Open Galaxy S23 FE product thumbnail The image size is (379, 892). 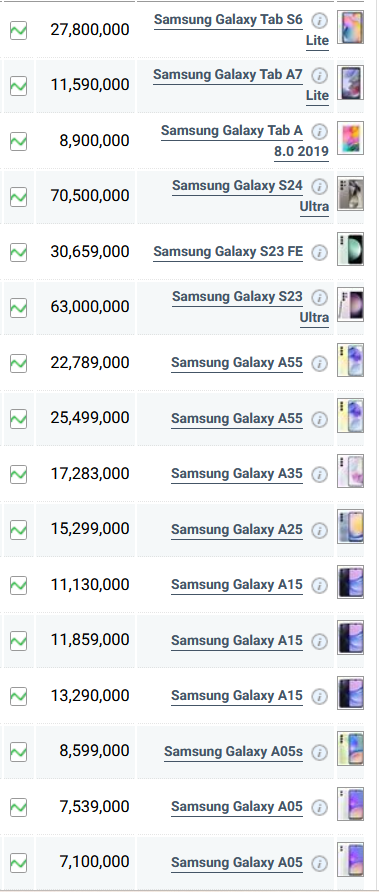pyautogui.click(x=351, y=249)
